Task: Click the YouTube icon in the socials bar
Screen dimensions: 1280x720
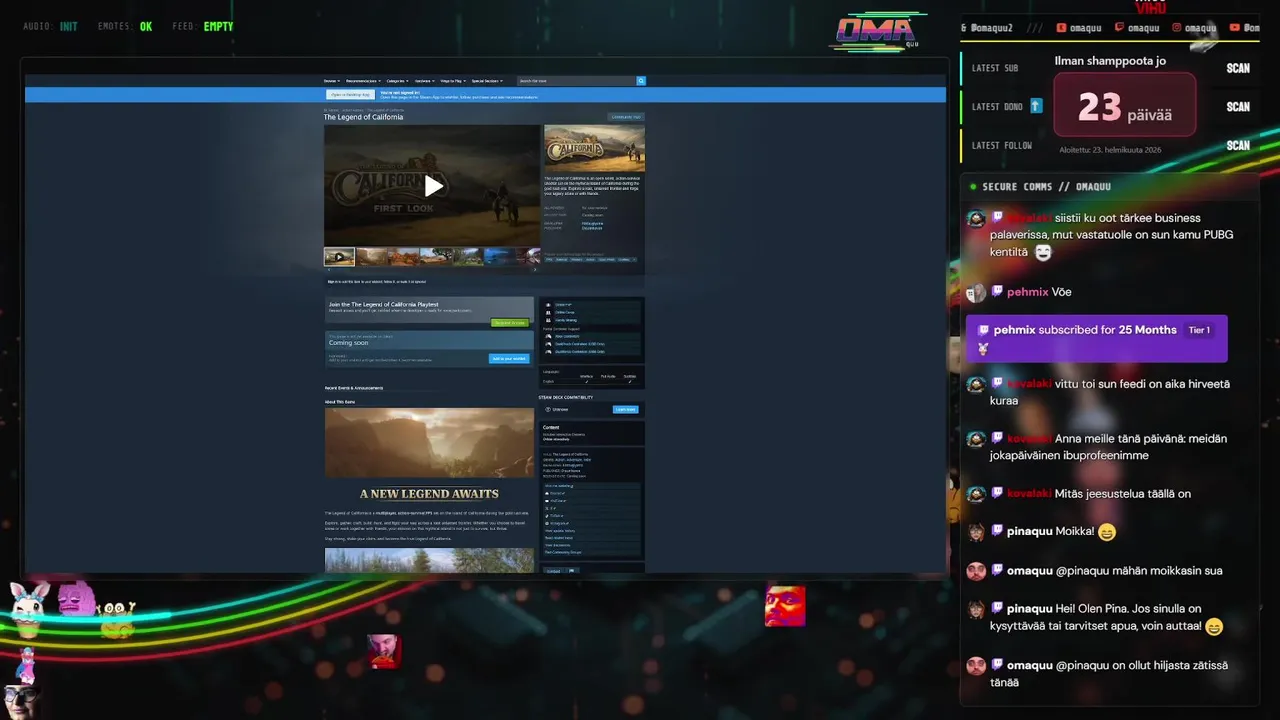Action: [x=1235, y=28]
